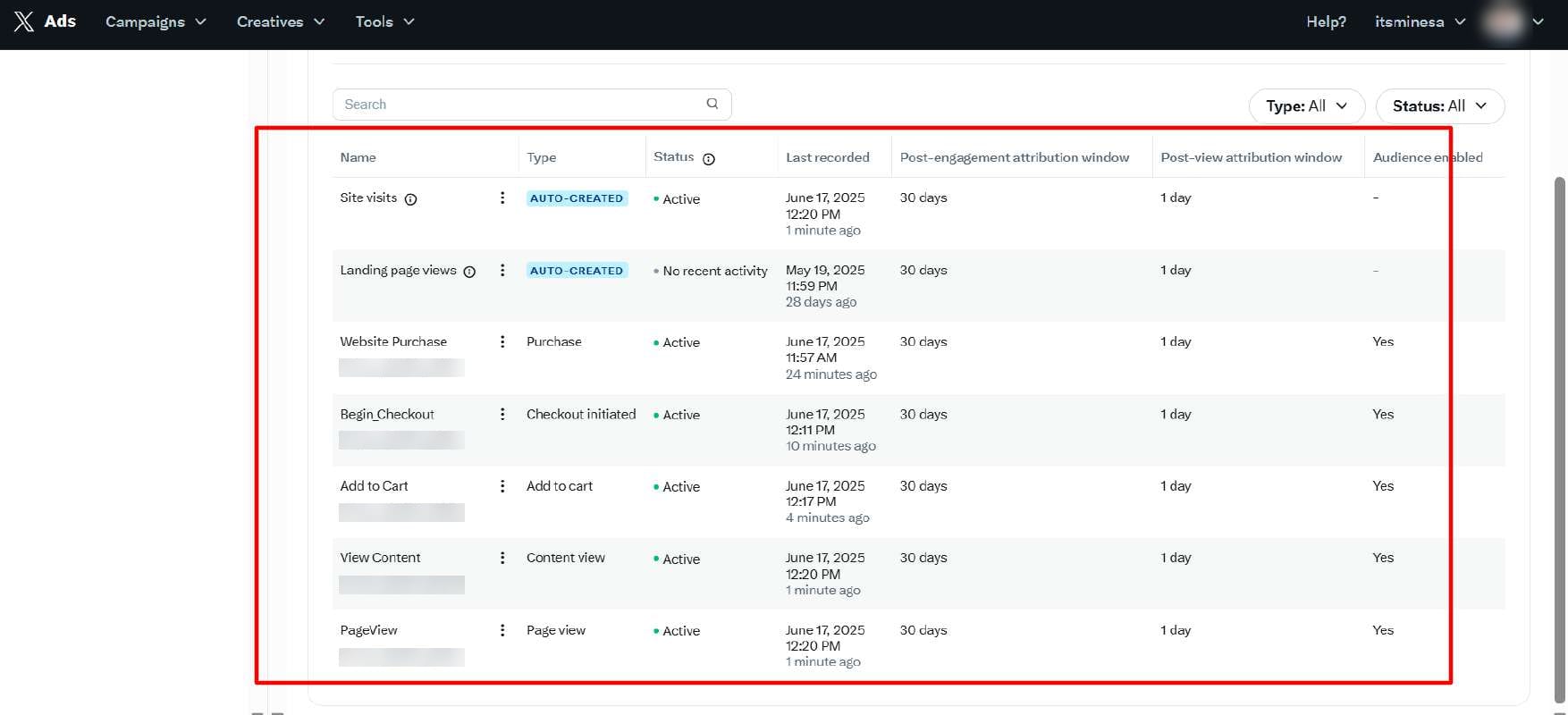Click info icon beside Landing page views
Screen dimensions: 1568x715
469,272
